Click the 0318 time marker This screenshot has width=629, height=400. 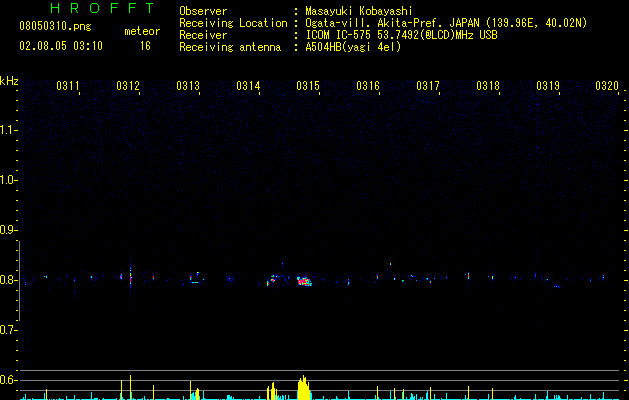click(x=488, y=86)
